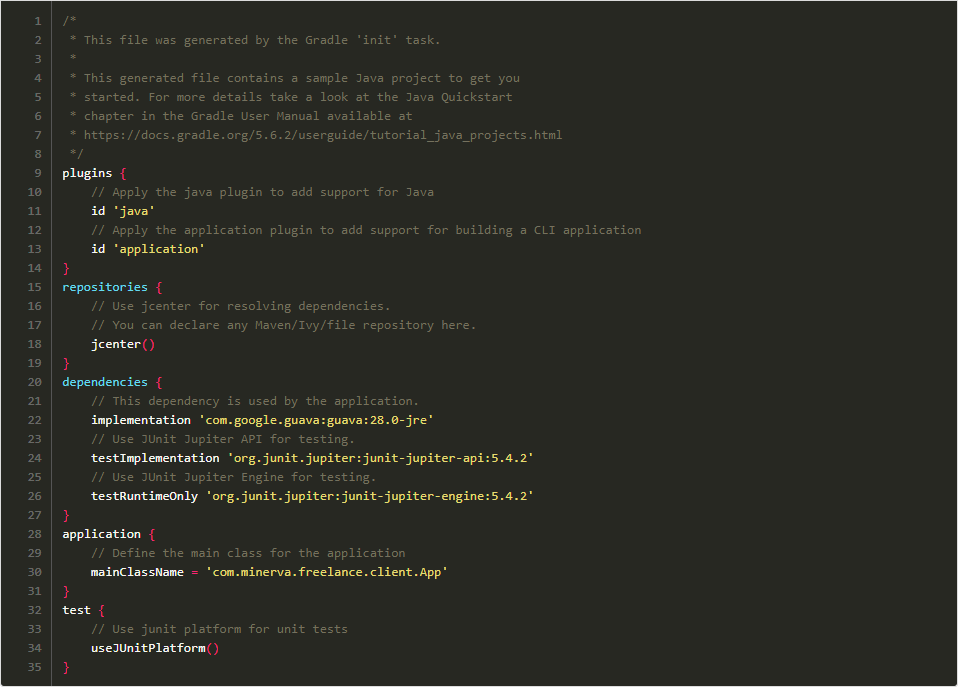Click the closing brace on line 35
This screenshot has width=958, height=687.
tap(66, 667)
